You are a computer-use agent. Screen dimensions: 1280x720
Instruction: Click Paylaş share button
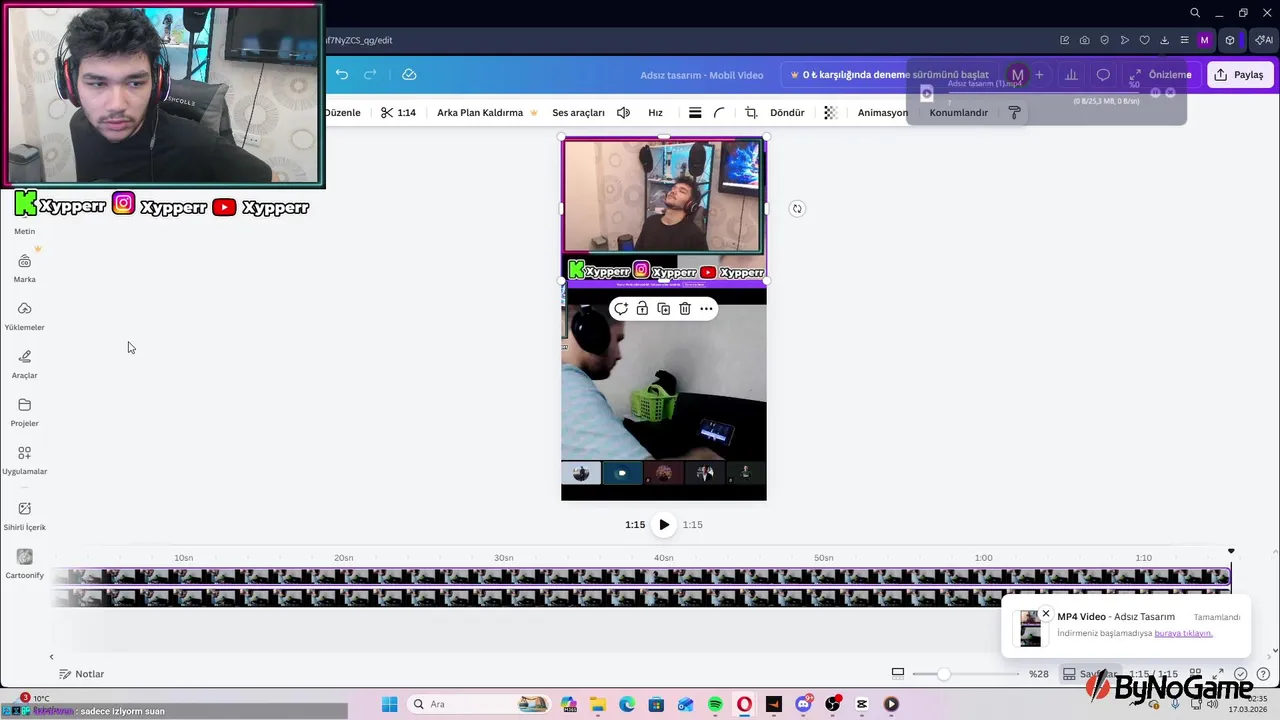point(1240,75)
